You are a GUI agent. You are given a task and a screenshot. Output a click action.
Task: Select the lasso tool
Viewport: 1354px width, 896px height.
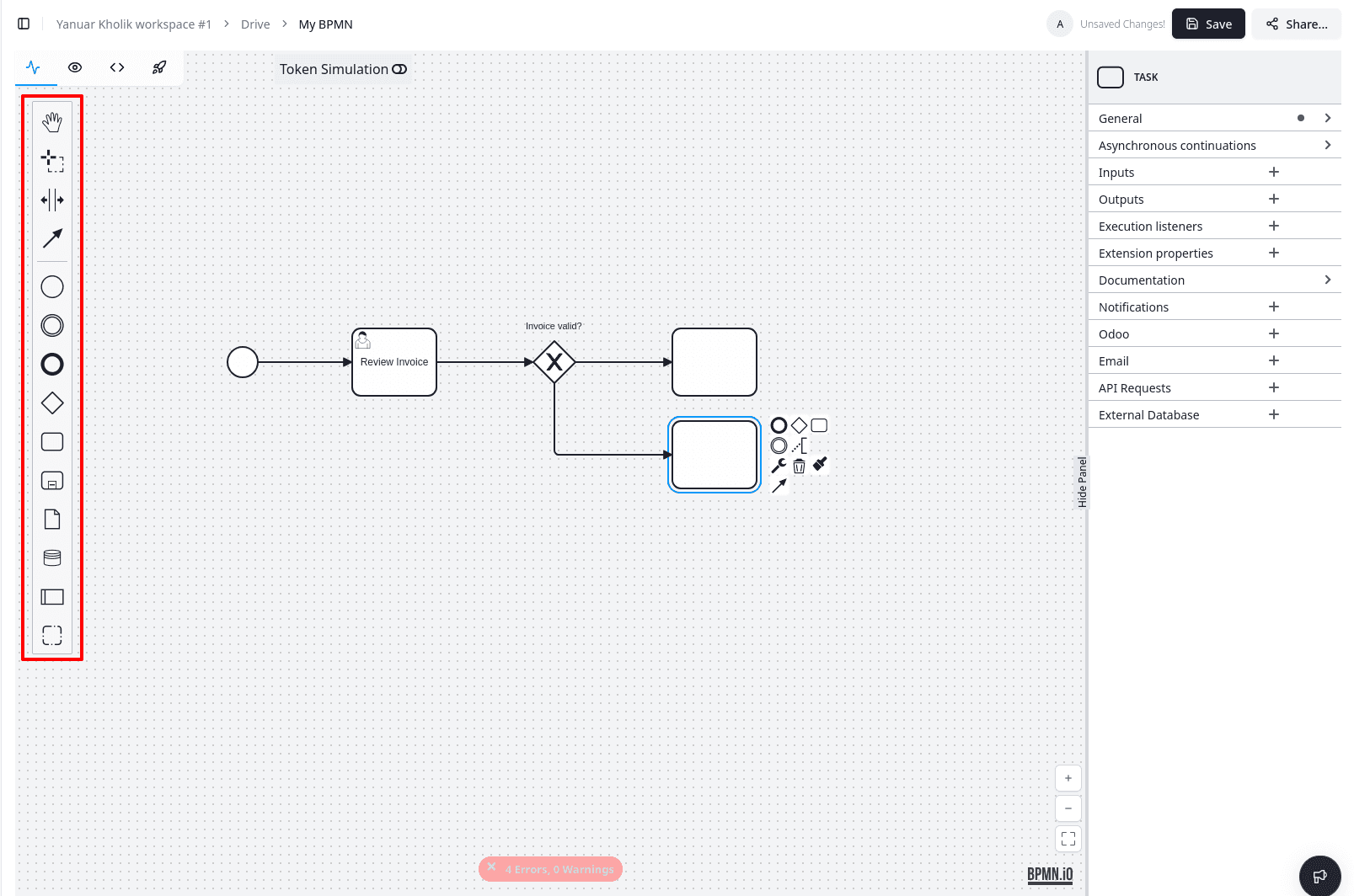tap(52, 161)
